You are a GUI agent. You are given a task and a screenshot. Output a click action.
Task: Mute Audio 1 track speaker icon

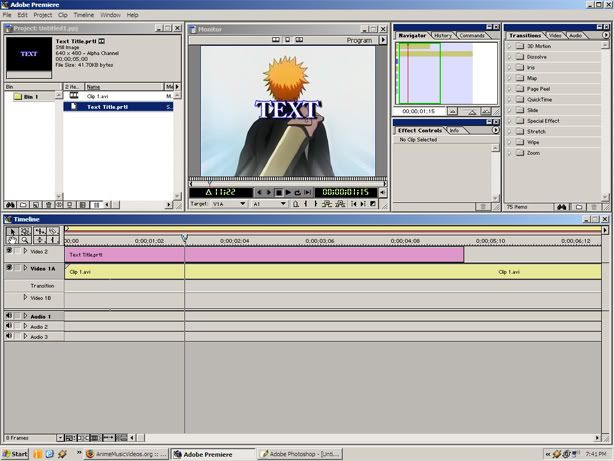(x=9, y=316)
